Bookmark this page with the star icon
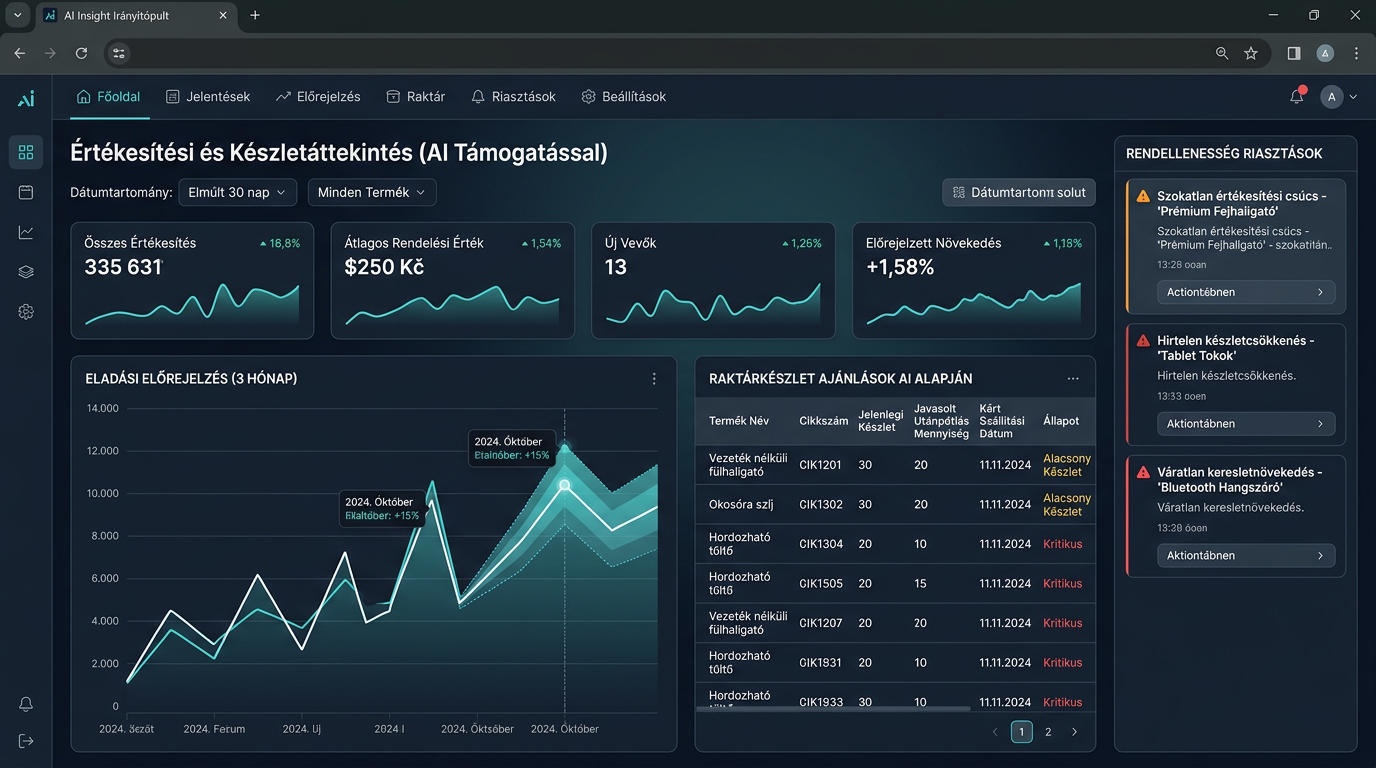 (1251, 53)
